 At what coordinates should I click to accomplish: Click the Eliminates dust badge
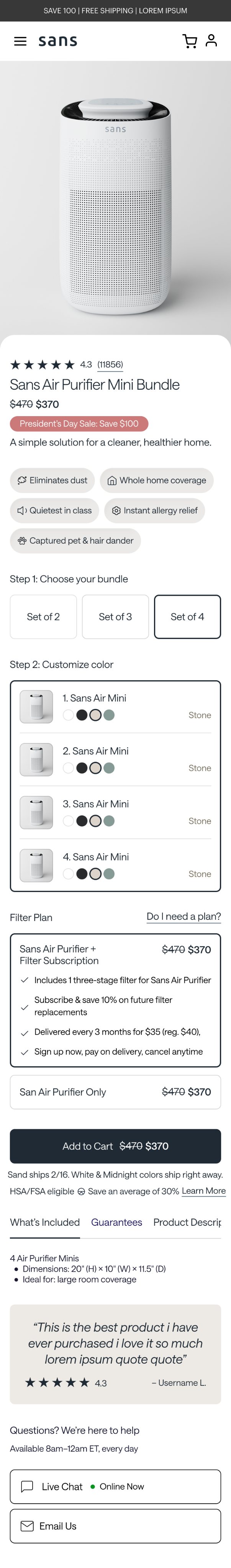click(x=52, y=480)
